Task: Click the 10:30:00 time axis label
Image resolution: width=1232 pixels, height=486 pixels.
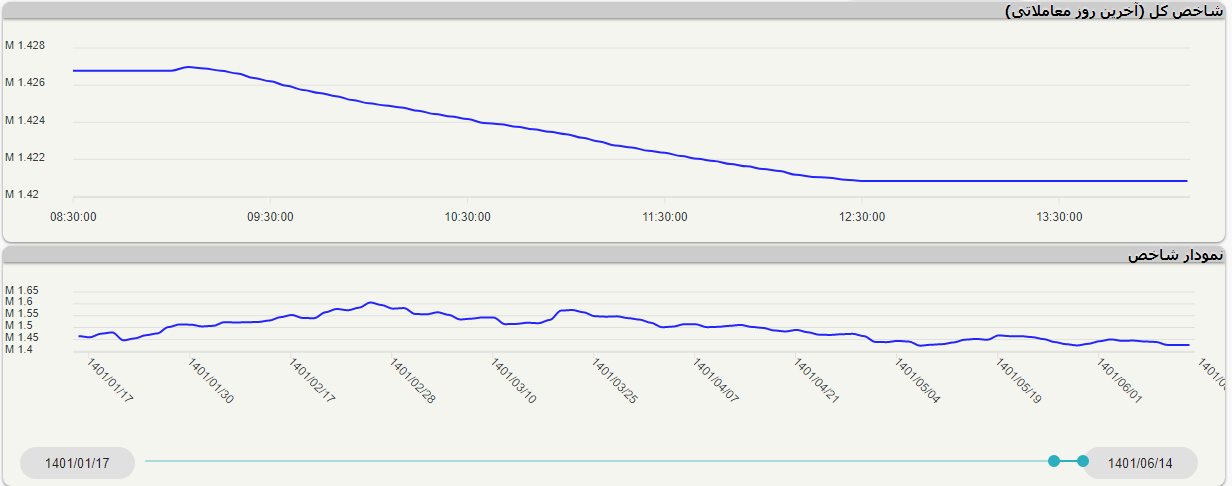Action: click(468, 216)
